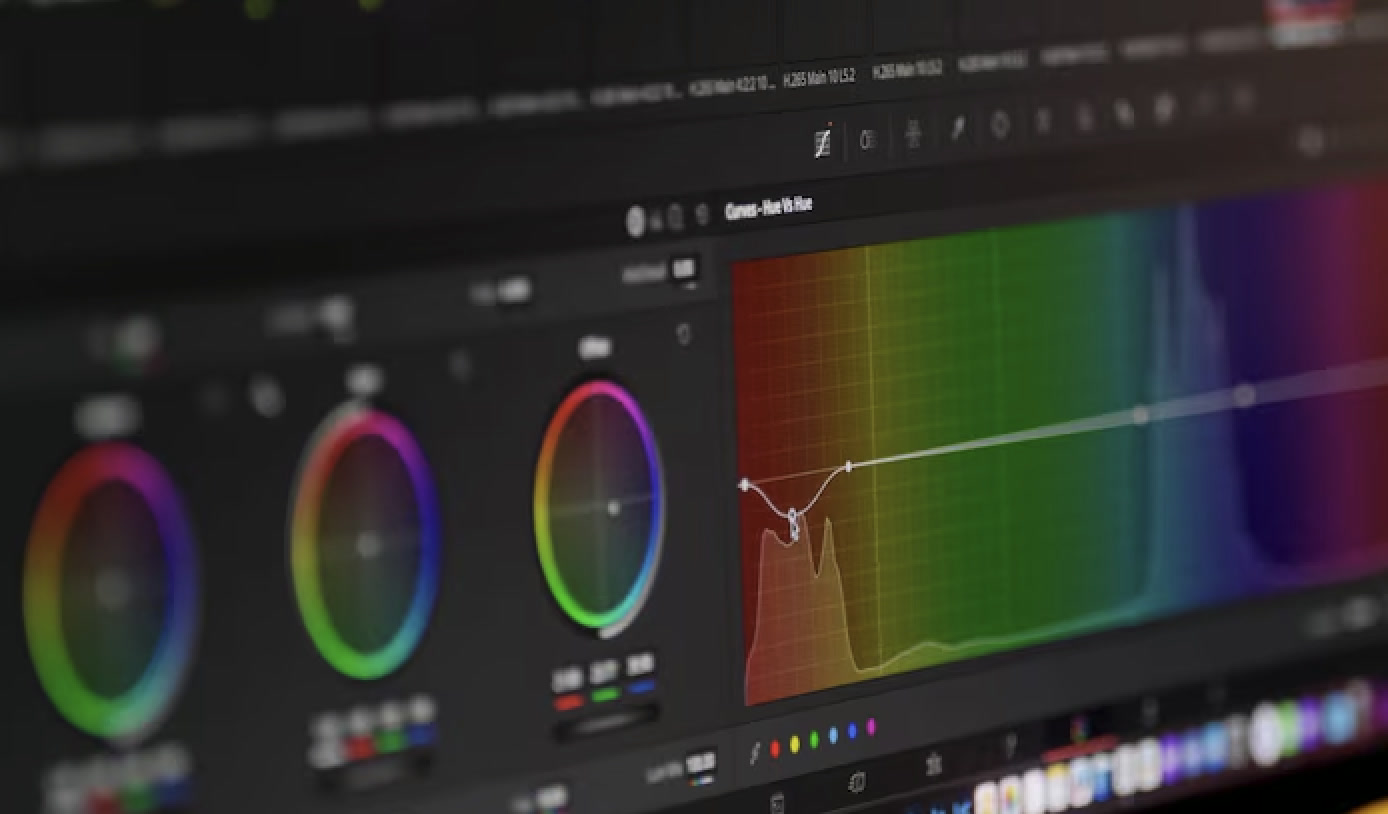Viewport: 1388px width, 814px height.
Task: Click the curve control point near yellow line
Action: click(x=849, y=466)
